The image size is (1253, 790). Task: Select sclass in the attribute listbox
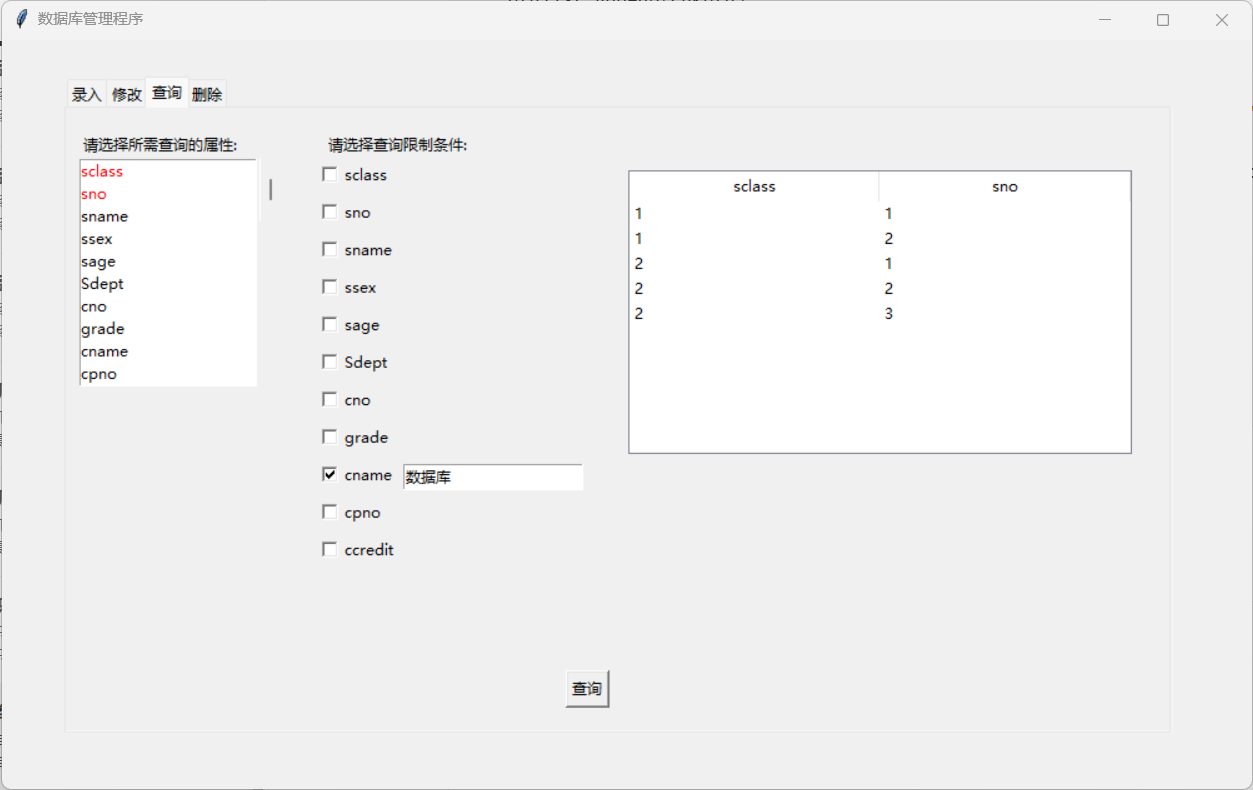pos(168,172)
